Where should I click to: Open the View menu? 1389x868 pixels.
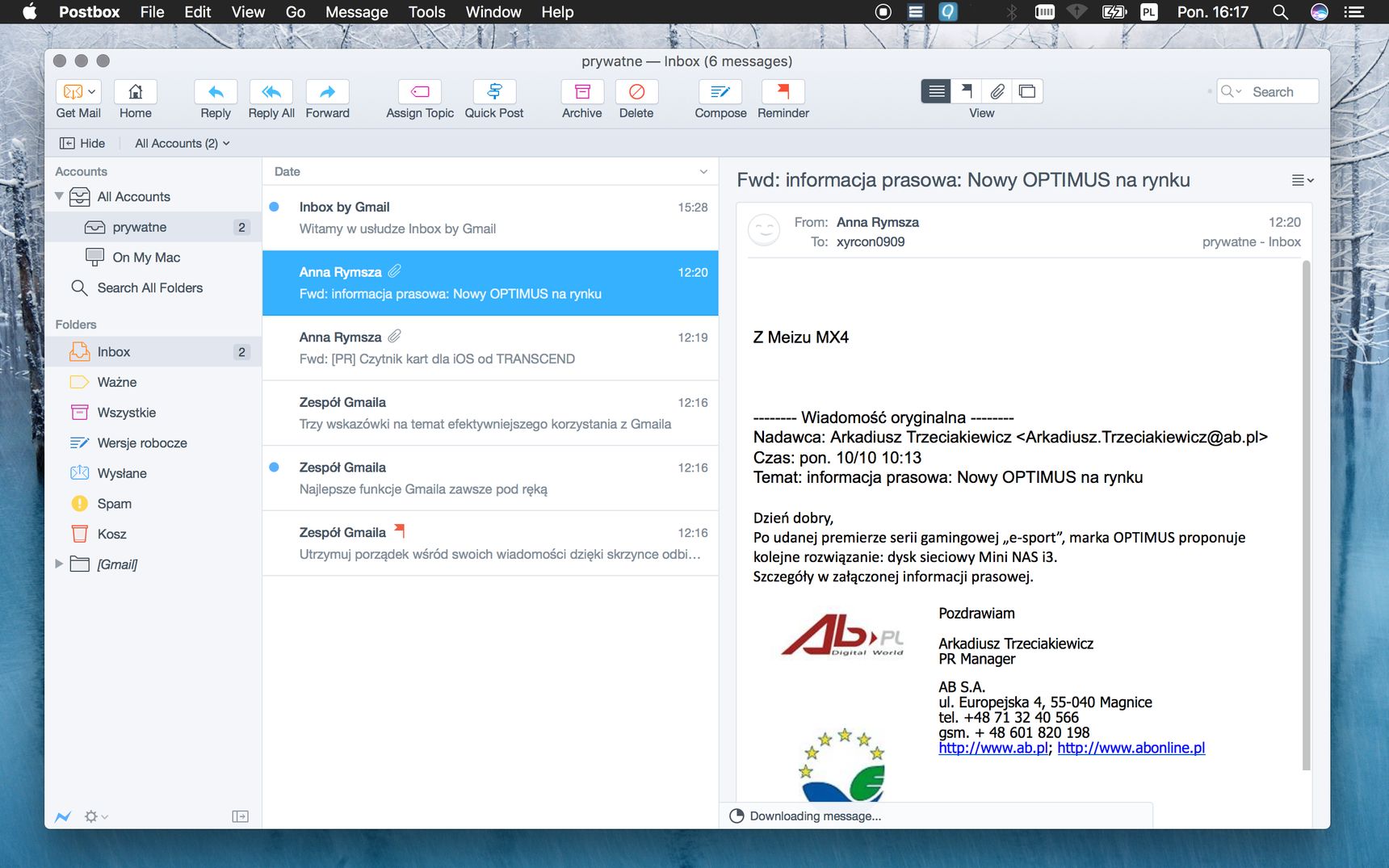click(x=248, y=12)
